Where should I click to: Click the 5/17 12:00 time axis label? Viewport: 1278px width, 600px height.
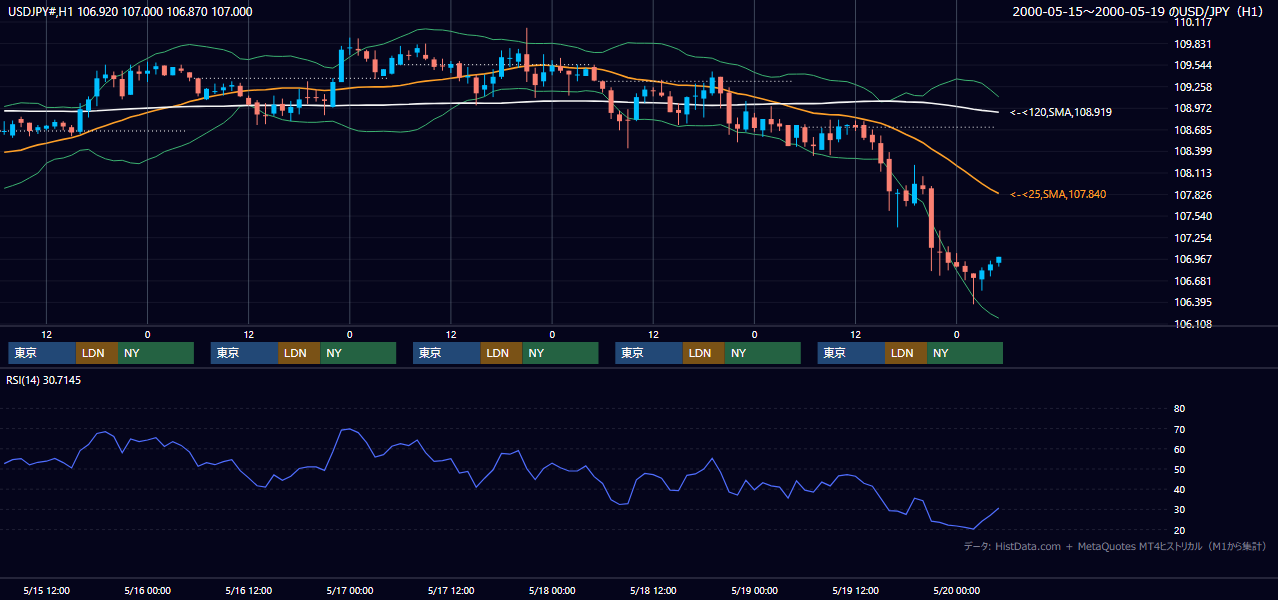pyautogui.click(x=451, y=590)
